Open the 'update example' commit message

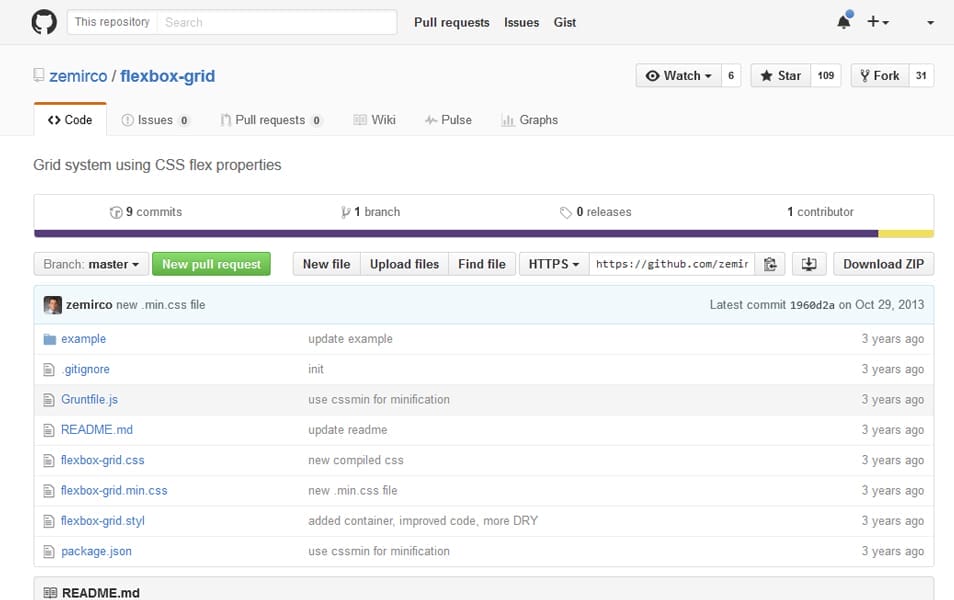(x=350, y=339)
